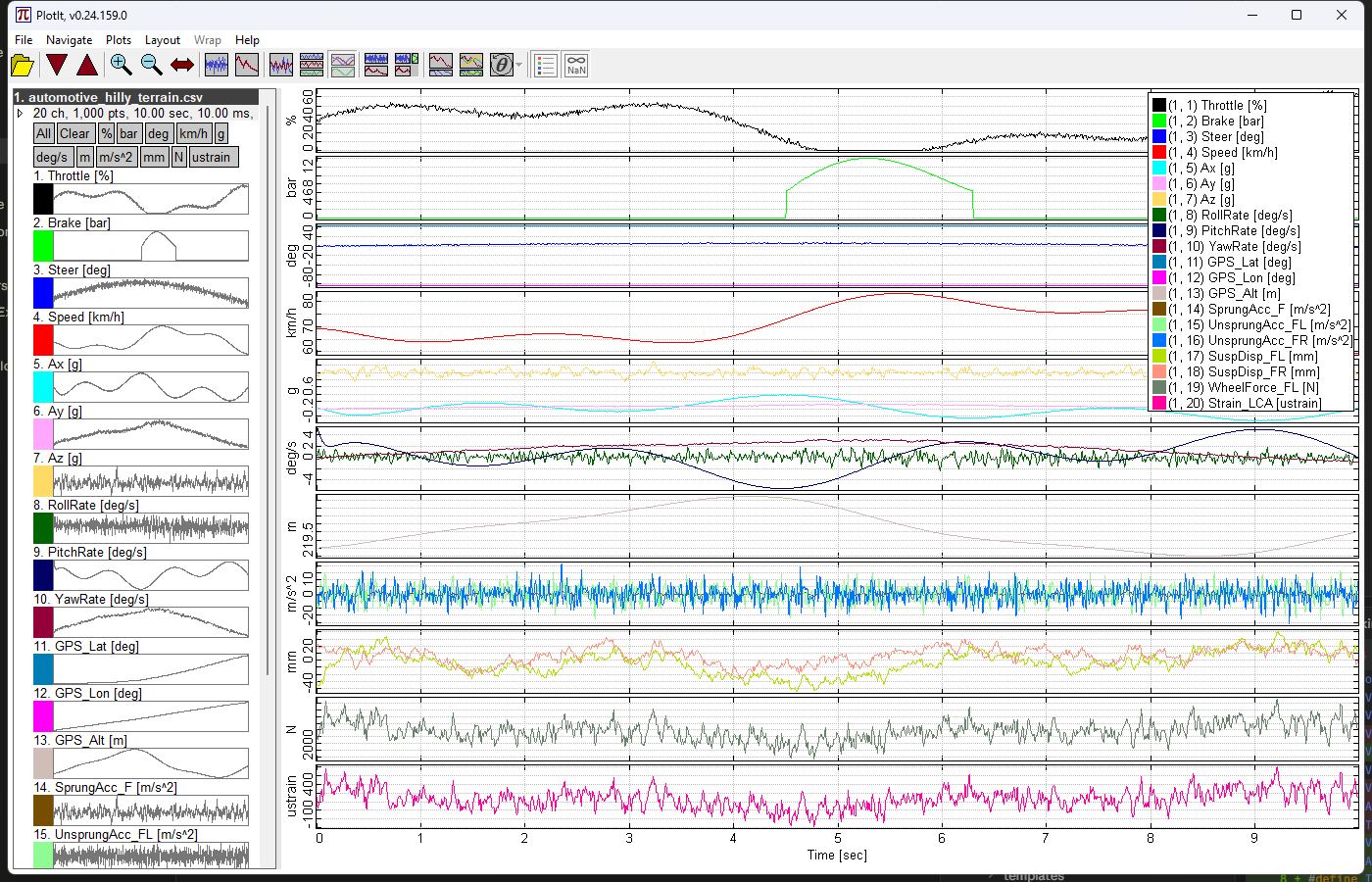
Task: Toggle the deg/s unit filter button
Action: click(52, 157)
